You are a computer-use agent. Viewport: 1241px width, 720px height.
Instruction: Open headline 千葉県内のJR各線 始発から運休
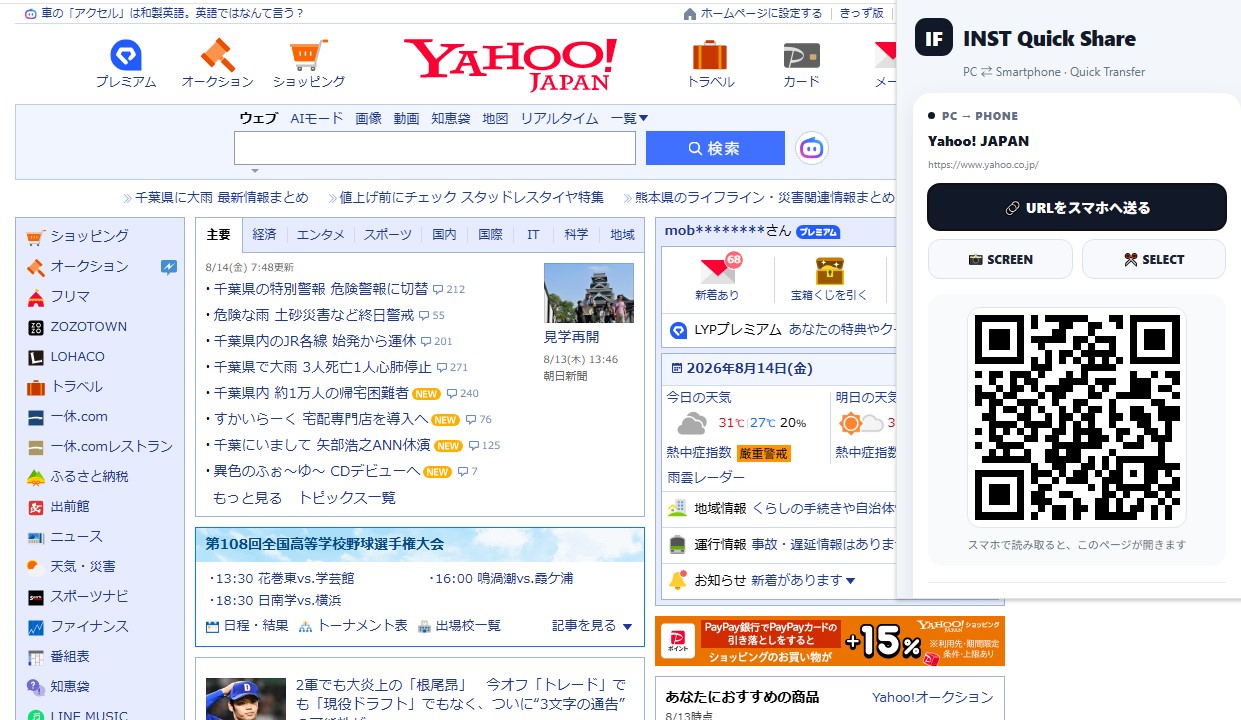tap(315, 341)
